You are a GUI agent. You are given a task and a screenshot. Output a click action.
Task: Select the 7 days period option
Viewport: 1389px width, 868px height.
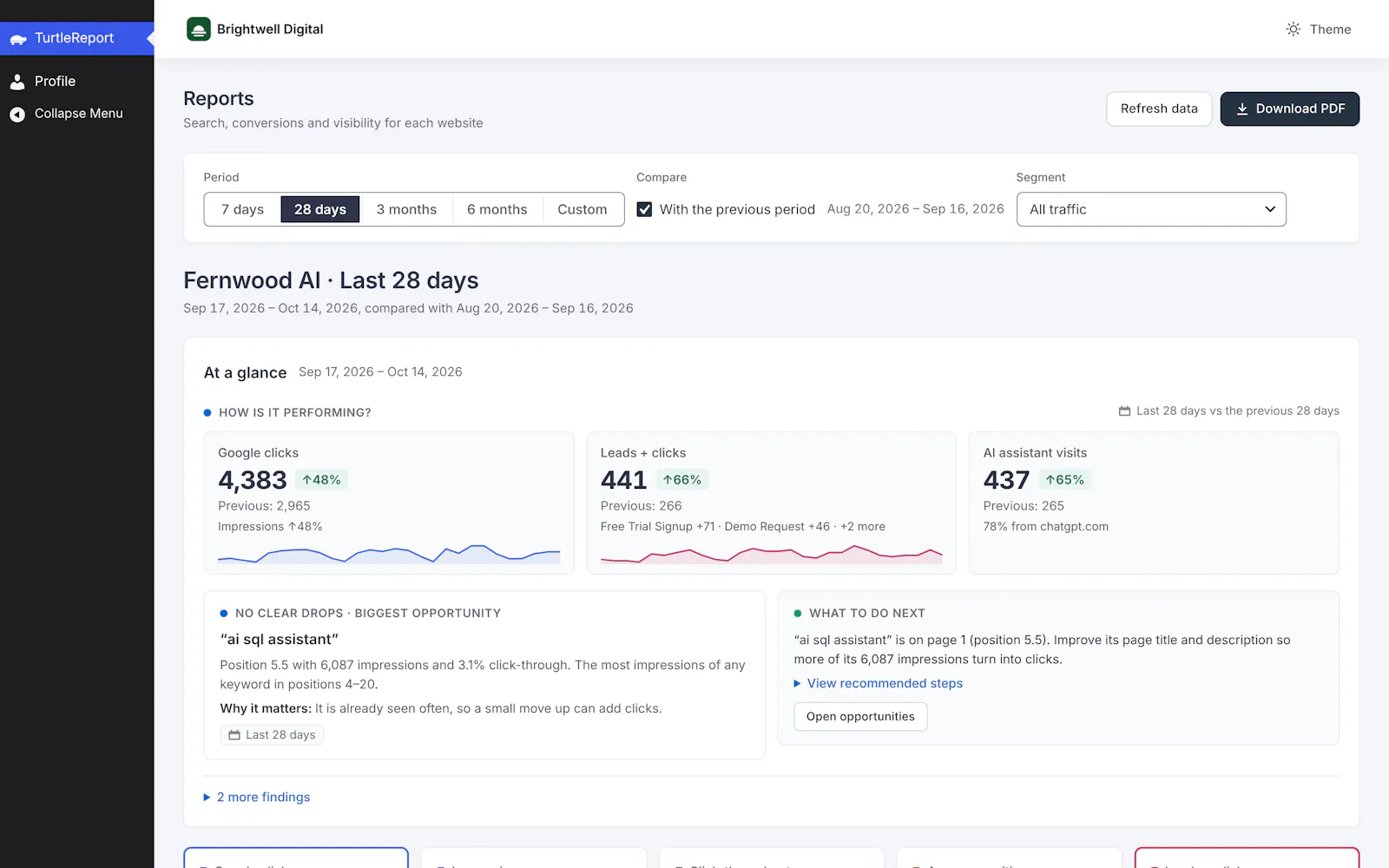point(242,209)
